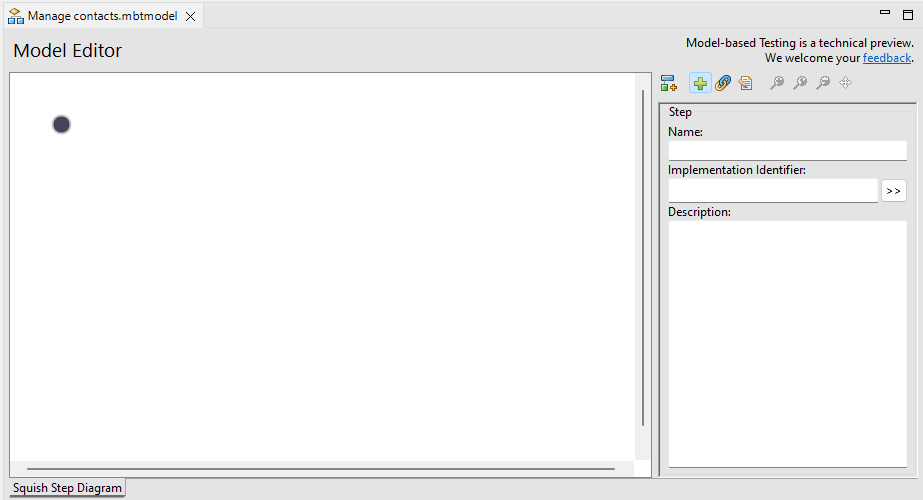
Task: Select the Manage contacts.mbtmodel editor tab
Action: pyautogui.click(x=101, y=16)
